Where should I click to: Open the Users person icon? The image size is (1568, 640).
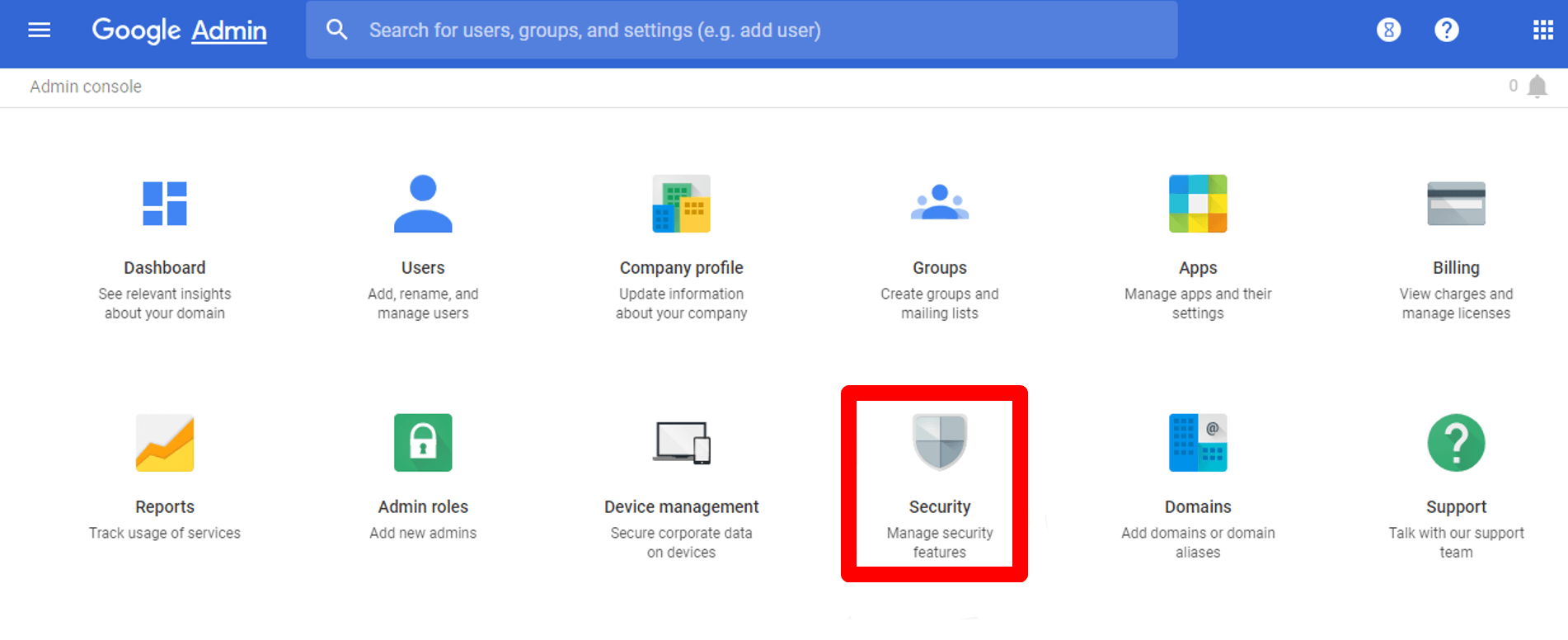coord(423,204)
